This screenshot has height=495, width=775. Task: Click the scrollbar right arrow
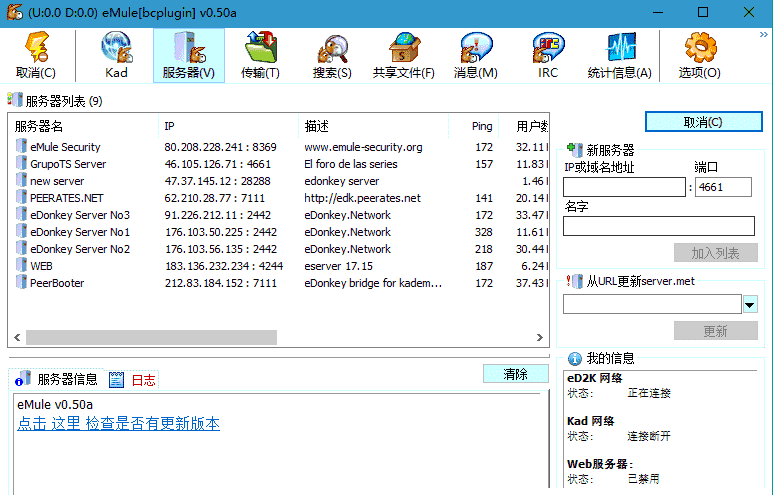pyautogui.click(x=540, y=337)
